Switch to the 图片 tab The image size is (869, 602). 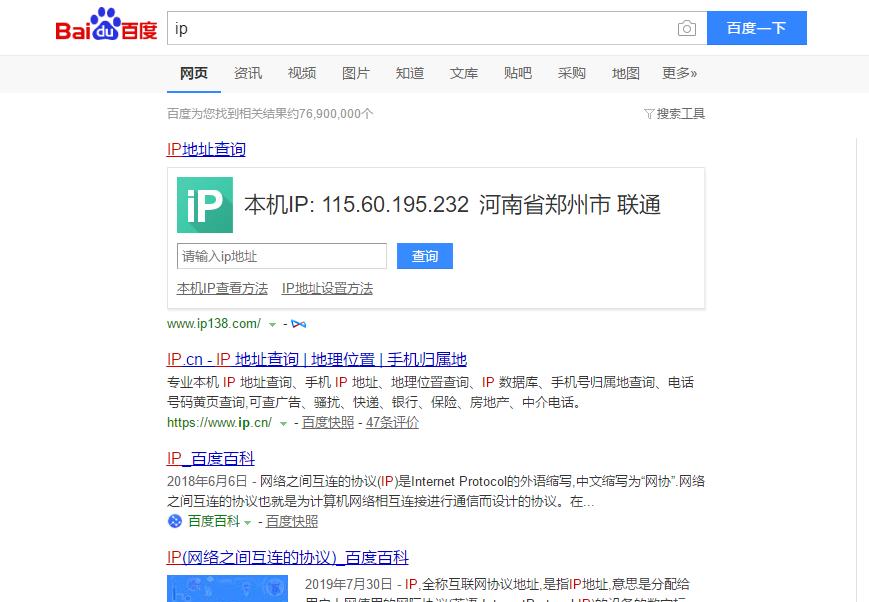pyautogui.click(x=356, y=73)
